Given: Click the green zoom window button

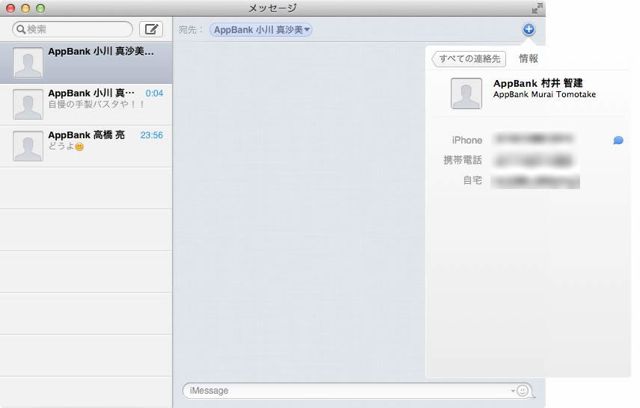Looking at the screenshot, I should (40, 8).
